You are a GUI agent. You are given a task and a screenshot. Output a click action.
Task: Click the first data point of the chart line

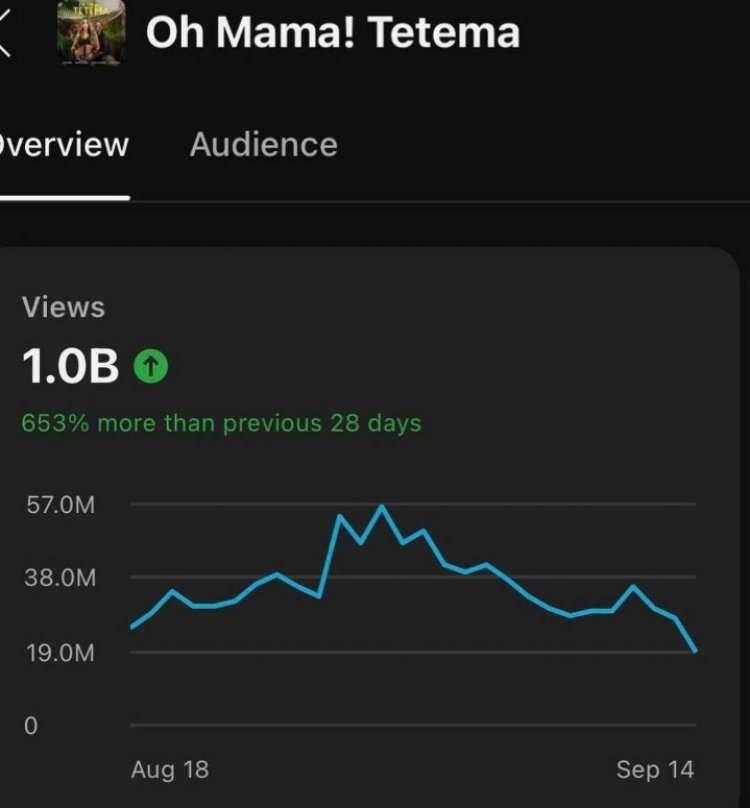131,627
